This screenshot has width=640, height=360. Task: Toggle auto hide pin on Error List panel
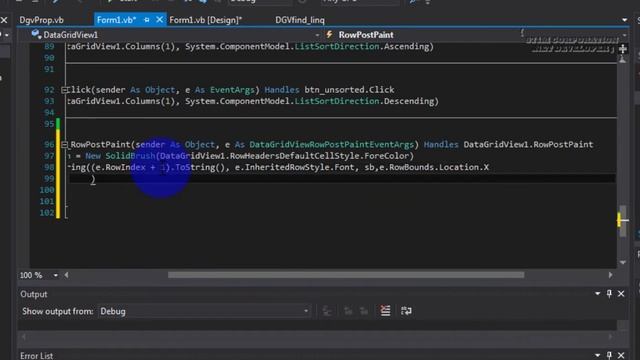(x=609, y=356)
